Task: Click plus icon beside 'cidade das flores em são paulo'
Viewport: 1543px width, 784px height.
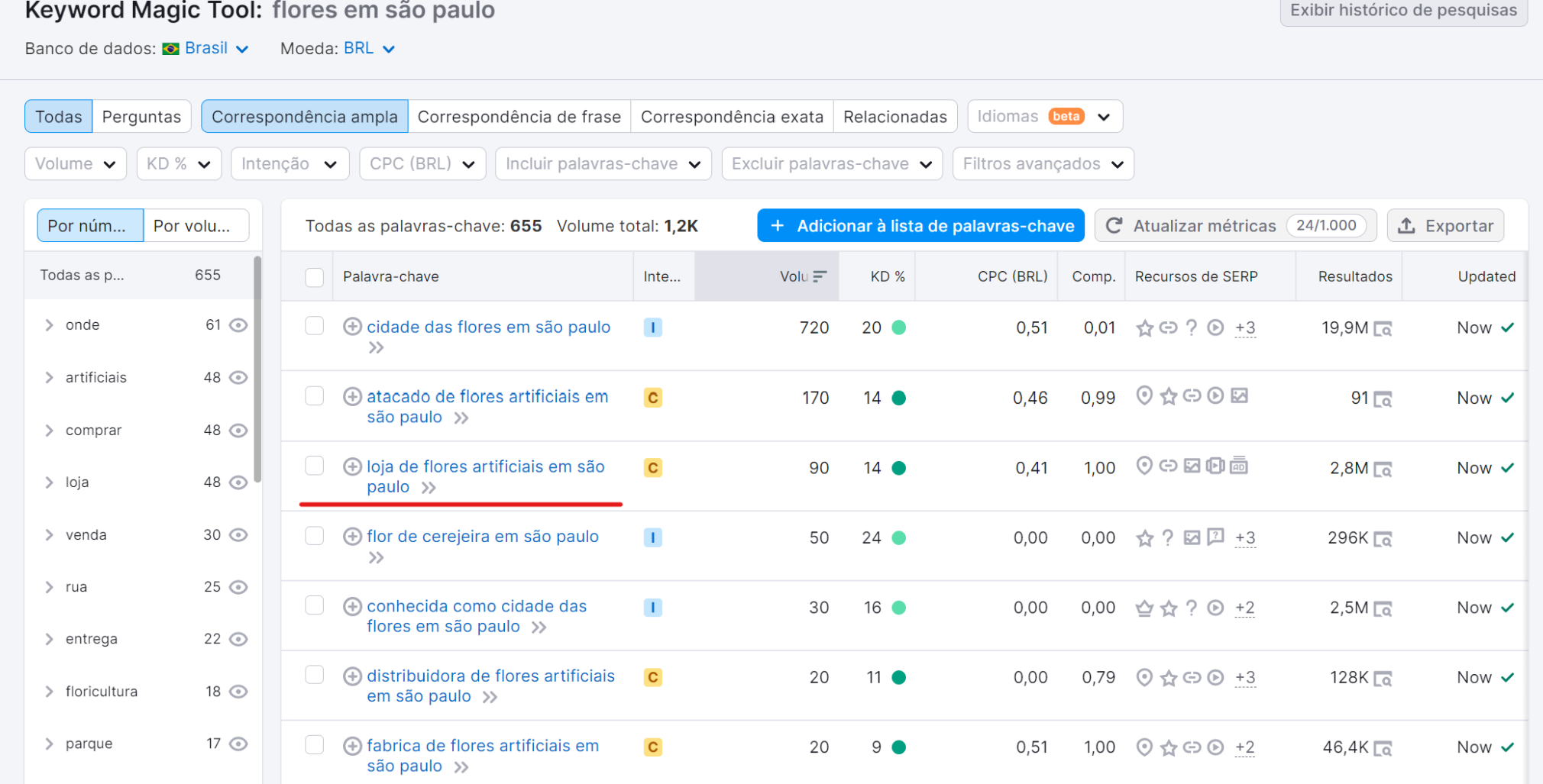Action: pyautogui.click(x=352, y=327)
